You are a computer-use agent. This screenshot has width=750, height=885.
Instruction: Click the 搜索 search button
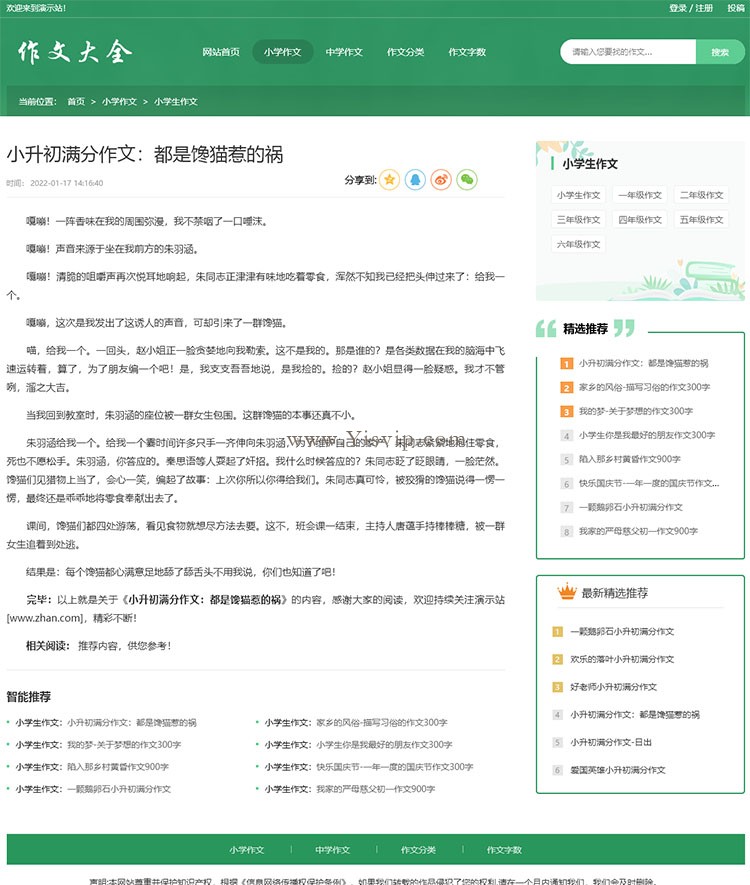pos(720,52)
